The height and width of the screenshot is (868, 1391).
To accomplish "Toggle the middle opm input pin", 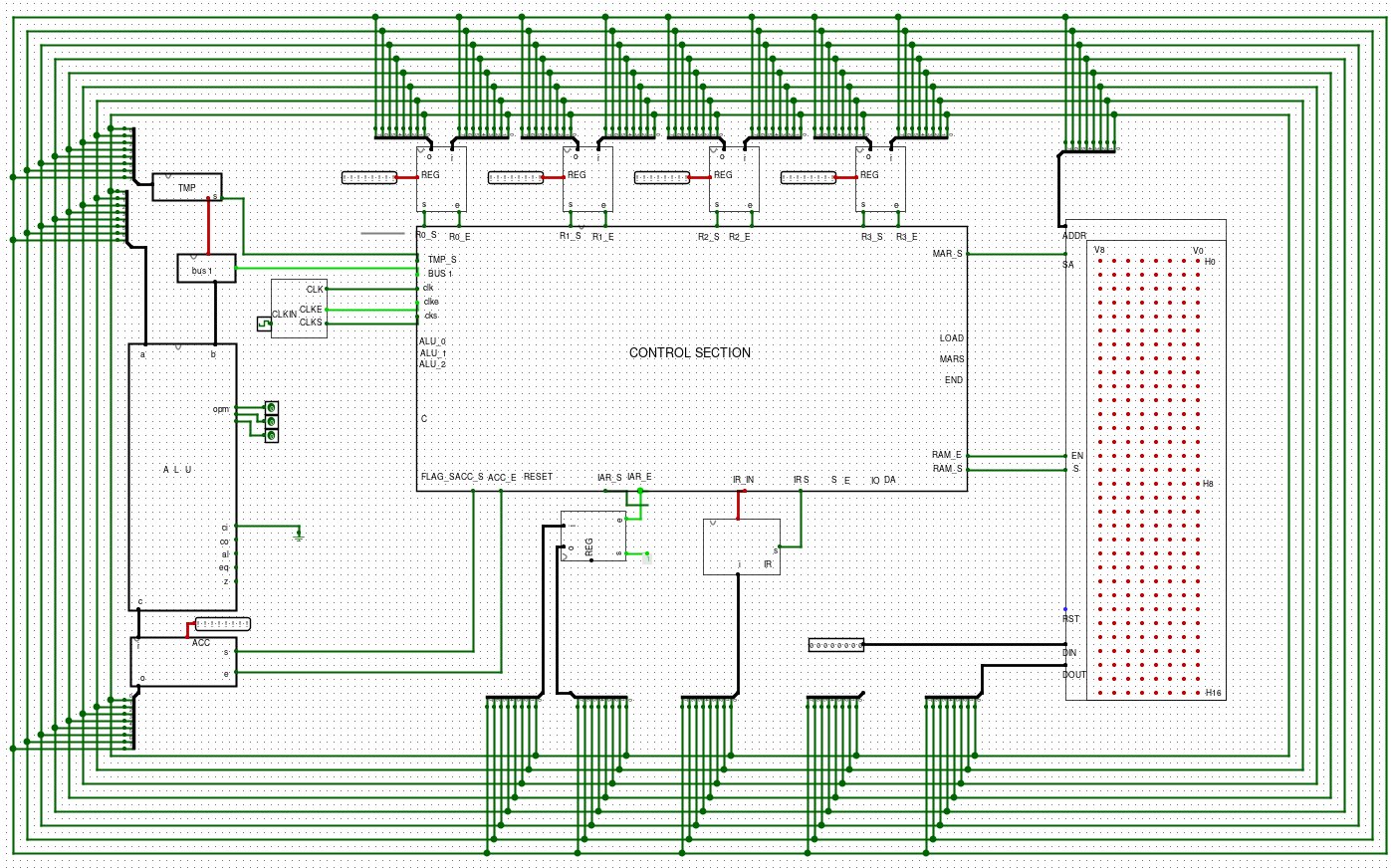I will click(271, 422).
